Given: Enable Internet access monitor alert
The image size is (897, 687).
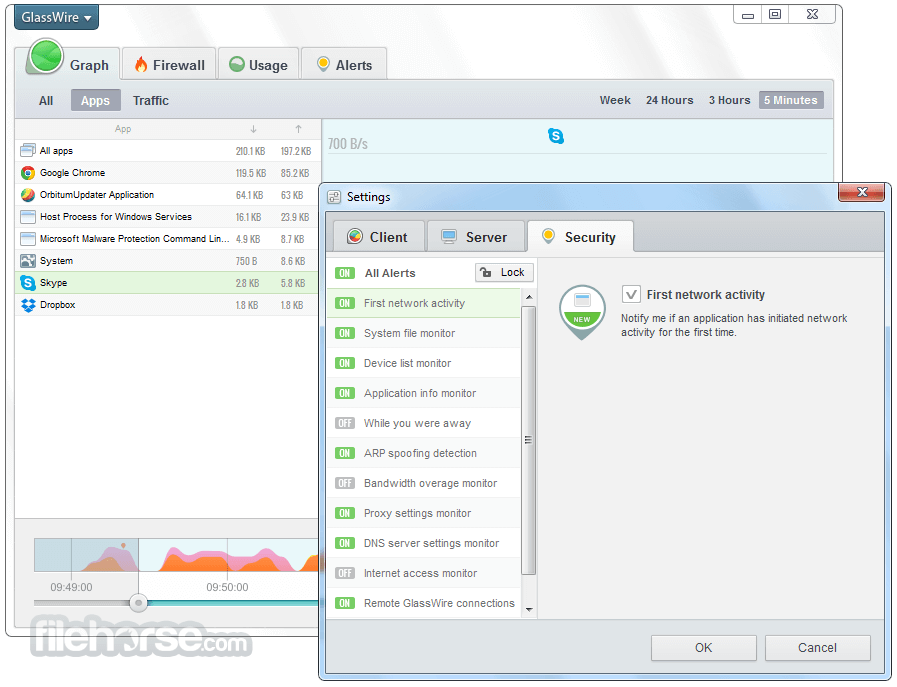Looking at the screenshot, I should (345, 573).
